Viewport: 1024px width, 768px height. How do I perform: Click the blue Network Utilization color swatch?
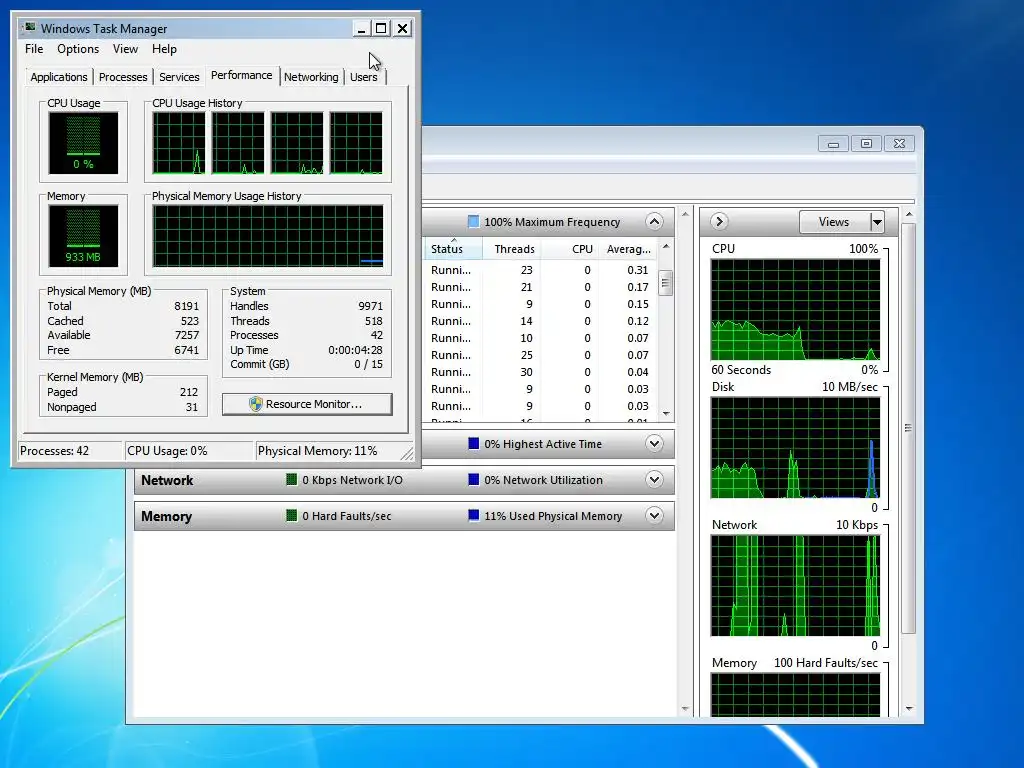click(474, 480)
